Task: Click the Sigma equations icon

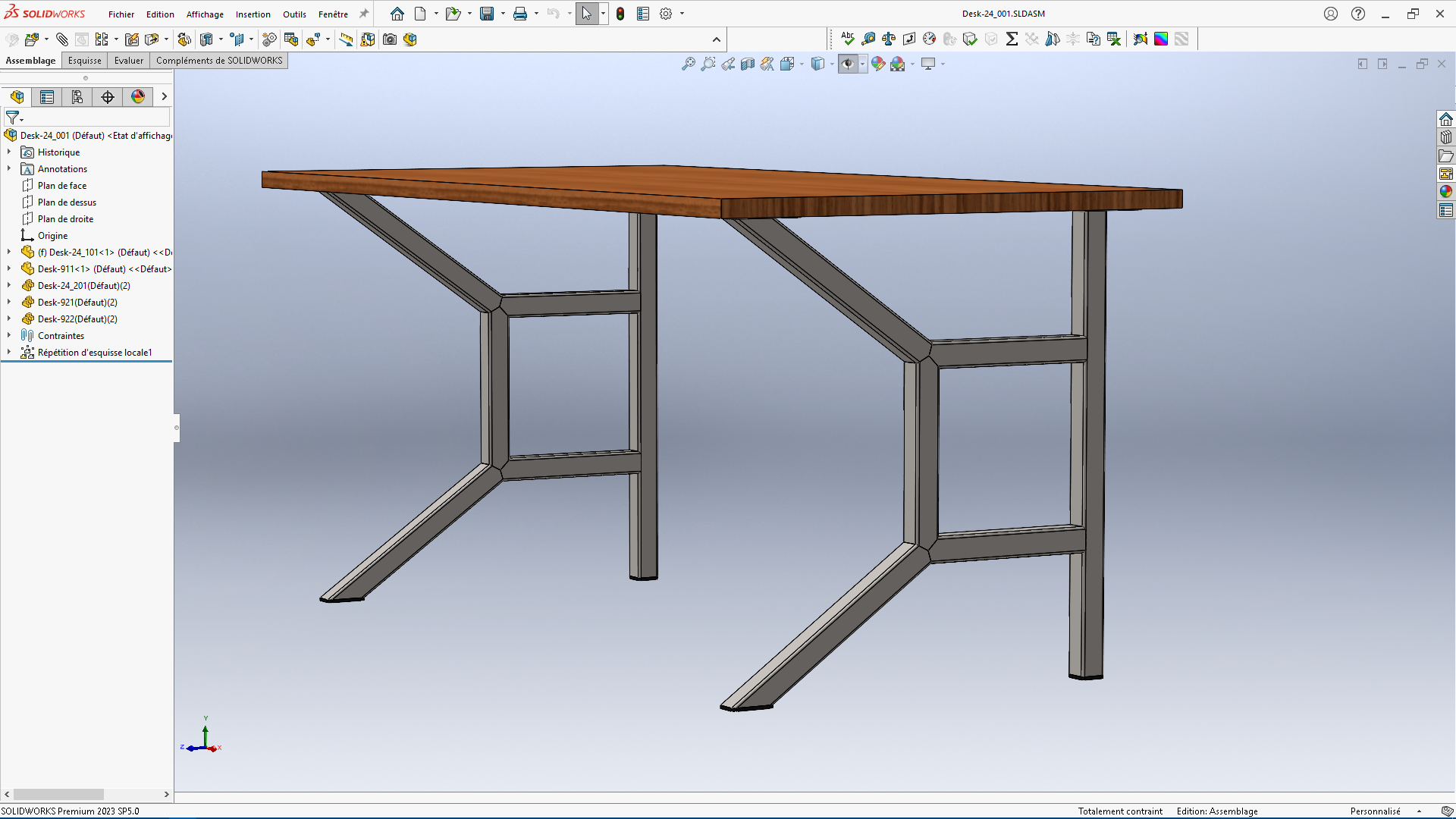Action: click(x=1012, y=39)
